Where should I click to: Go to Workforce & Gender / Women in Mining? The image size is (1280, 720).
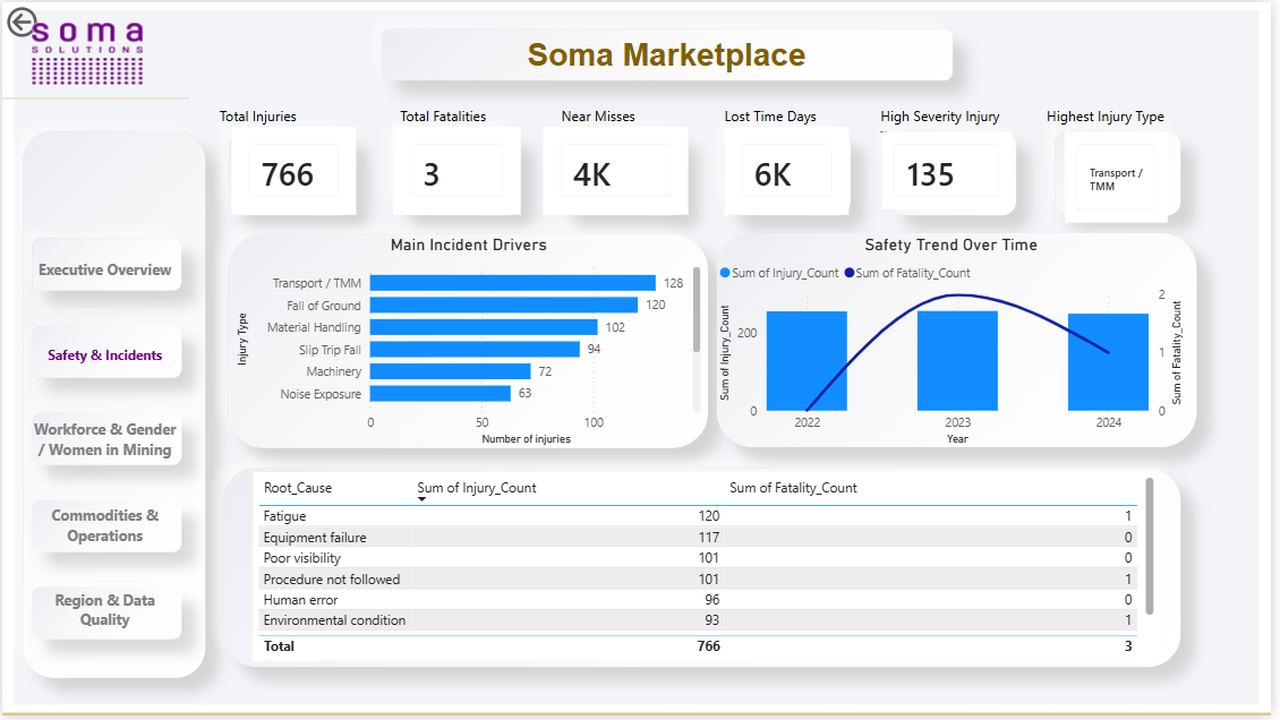pyautogui.click(x=106, y=439)
